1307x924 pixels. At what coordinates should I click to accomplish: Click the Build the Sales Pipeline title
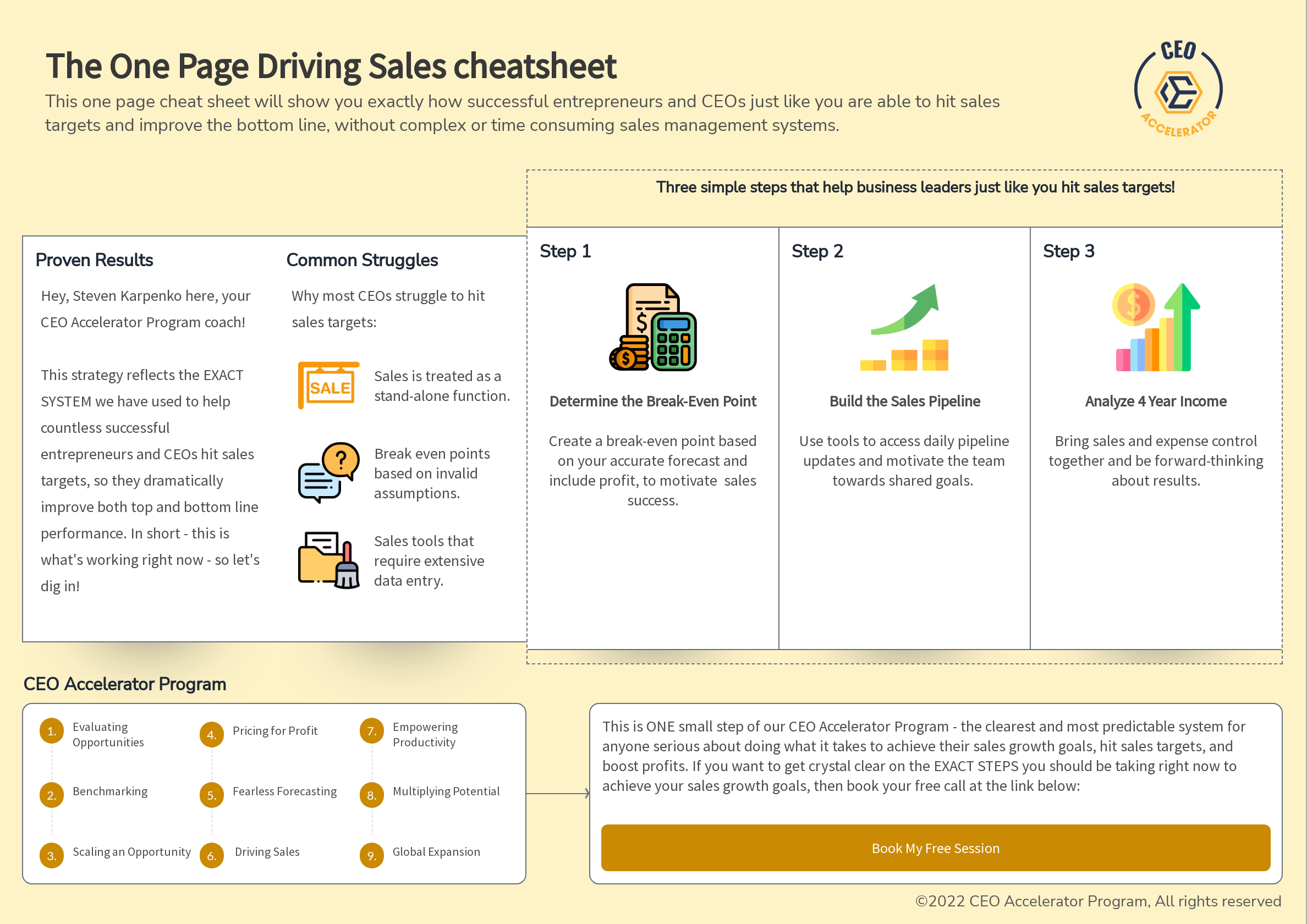pos(904,402)
